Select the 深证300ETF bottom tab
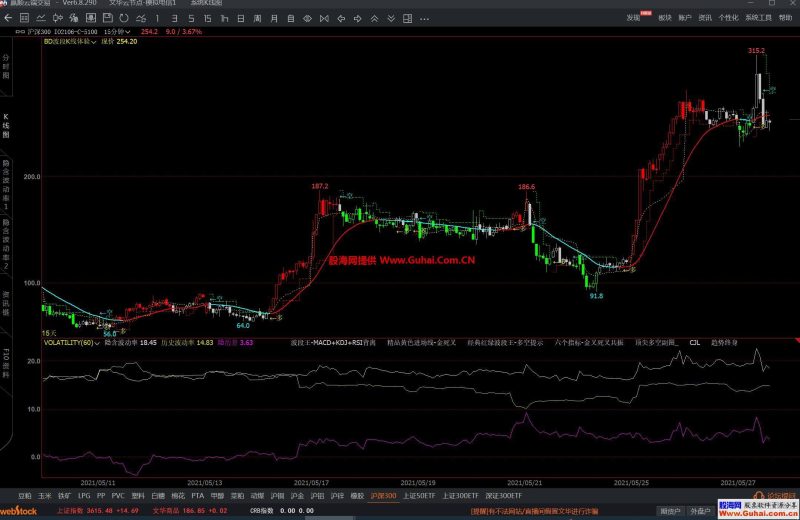800x520 pixels. (x=504, y=496)
